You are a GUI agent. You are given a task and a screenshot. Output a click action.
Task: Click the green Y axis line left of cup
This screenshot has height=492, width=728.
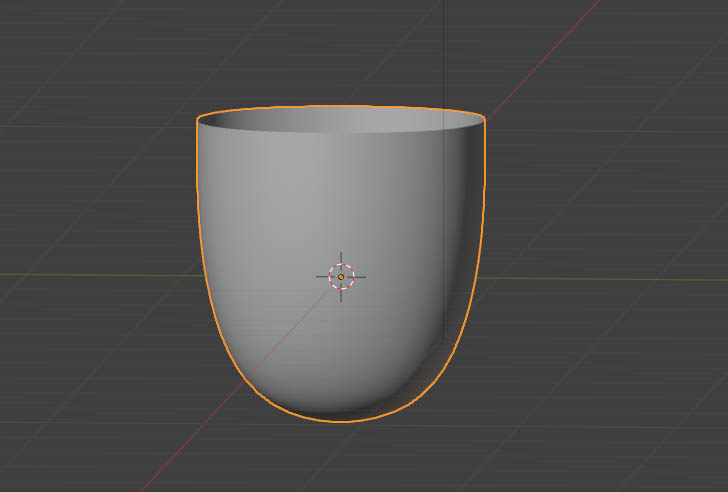tap(100, 275)
